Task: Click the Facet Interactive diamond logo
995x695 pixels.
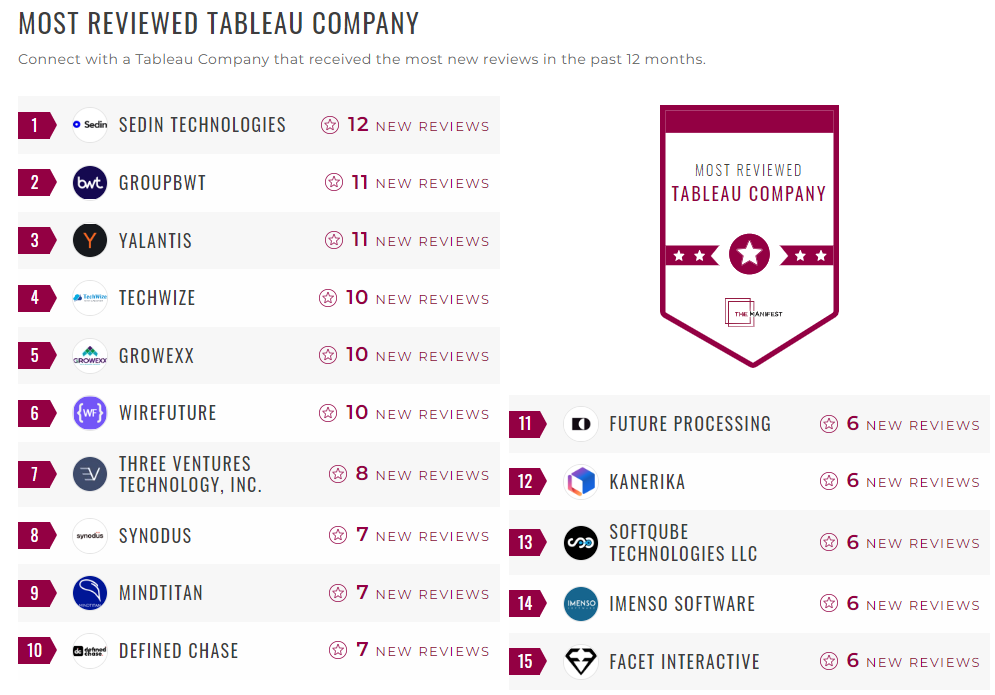Action: pos(580,662)
